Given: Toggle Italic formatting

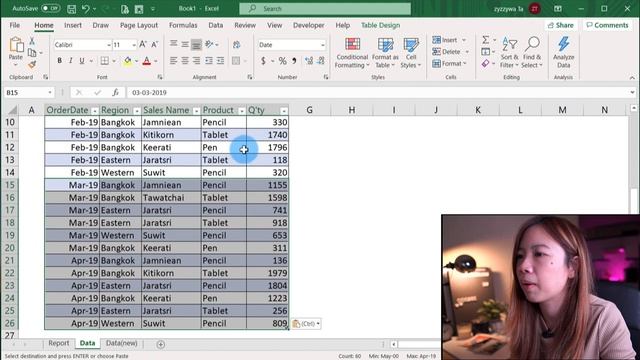Looking at the screenshot, I should coord(71,61).
